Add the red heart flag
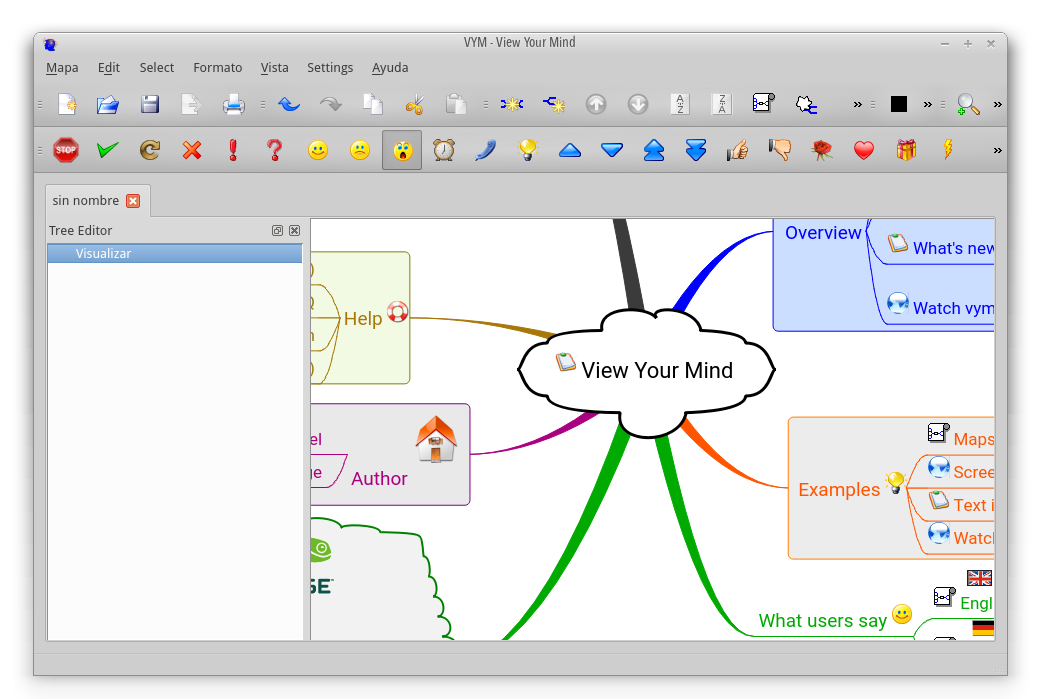This screenshot has width=1041, height=699. tap(864, 150)
